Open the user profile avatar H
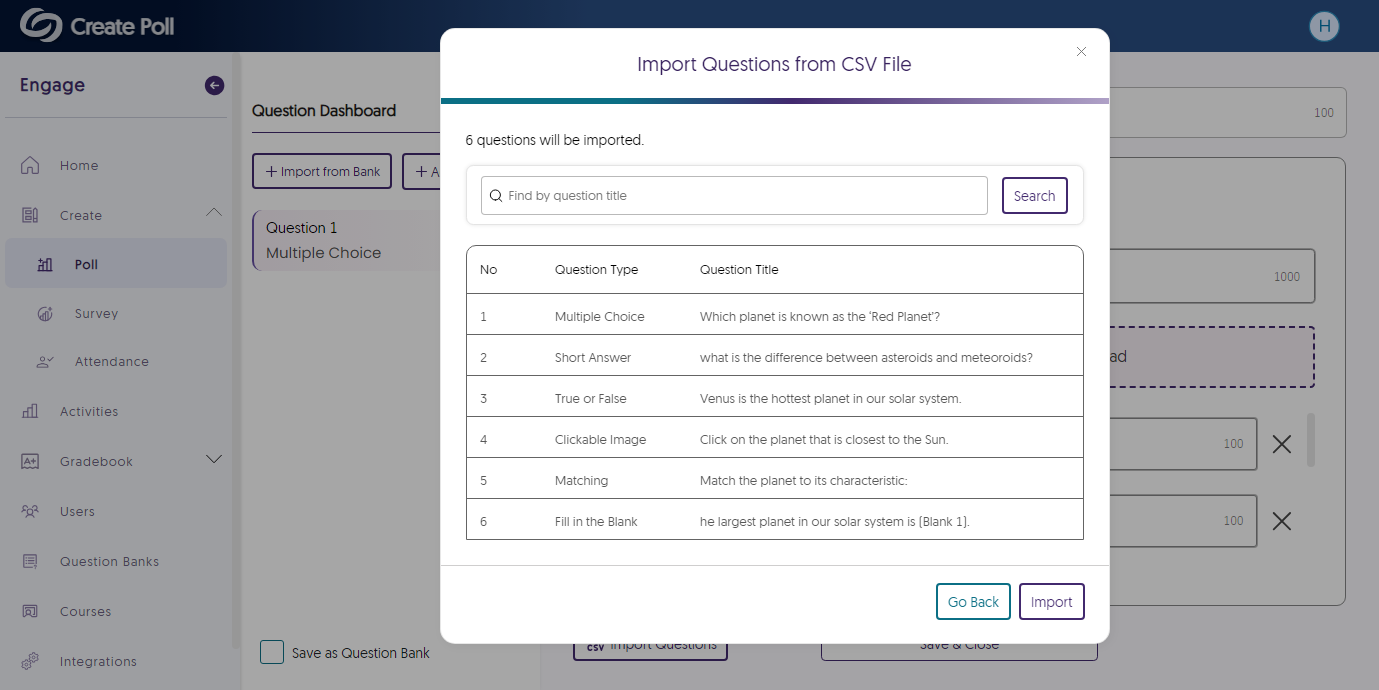This screenshot has width=1379, height=690. (x=1324, y=26)
